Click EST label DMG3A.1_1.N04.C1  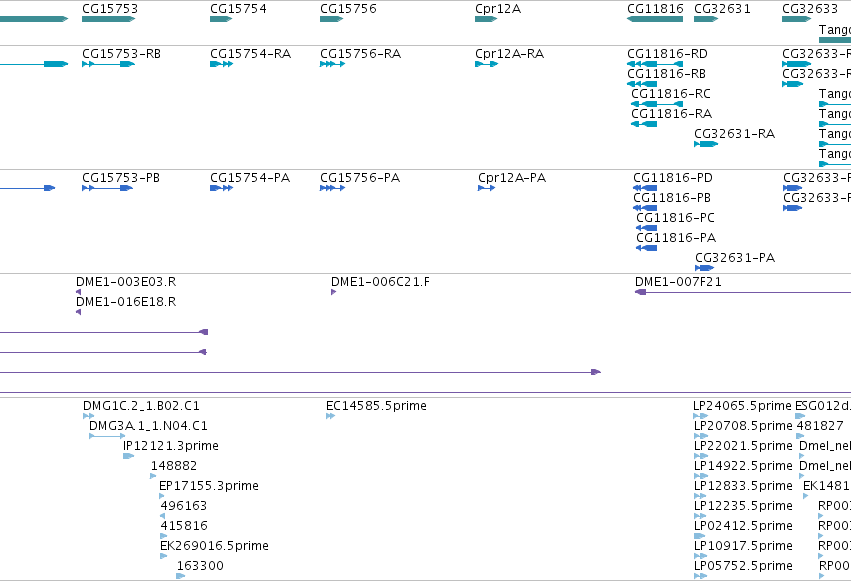click(148, 426)
